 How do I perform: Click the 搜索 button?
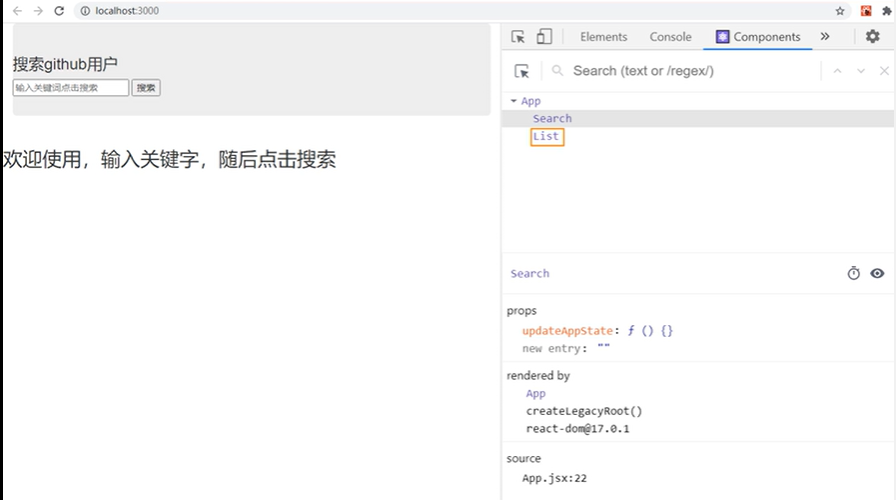pyautogui.click(x=146, y=87)
